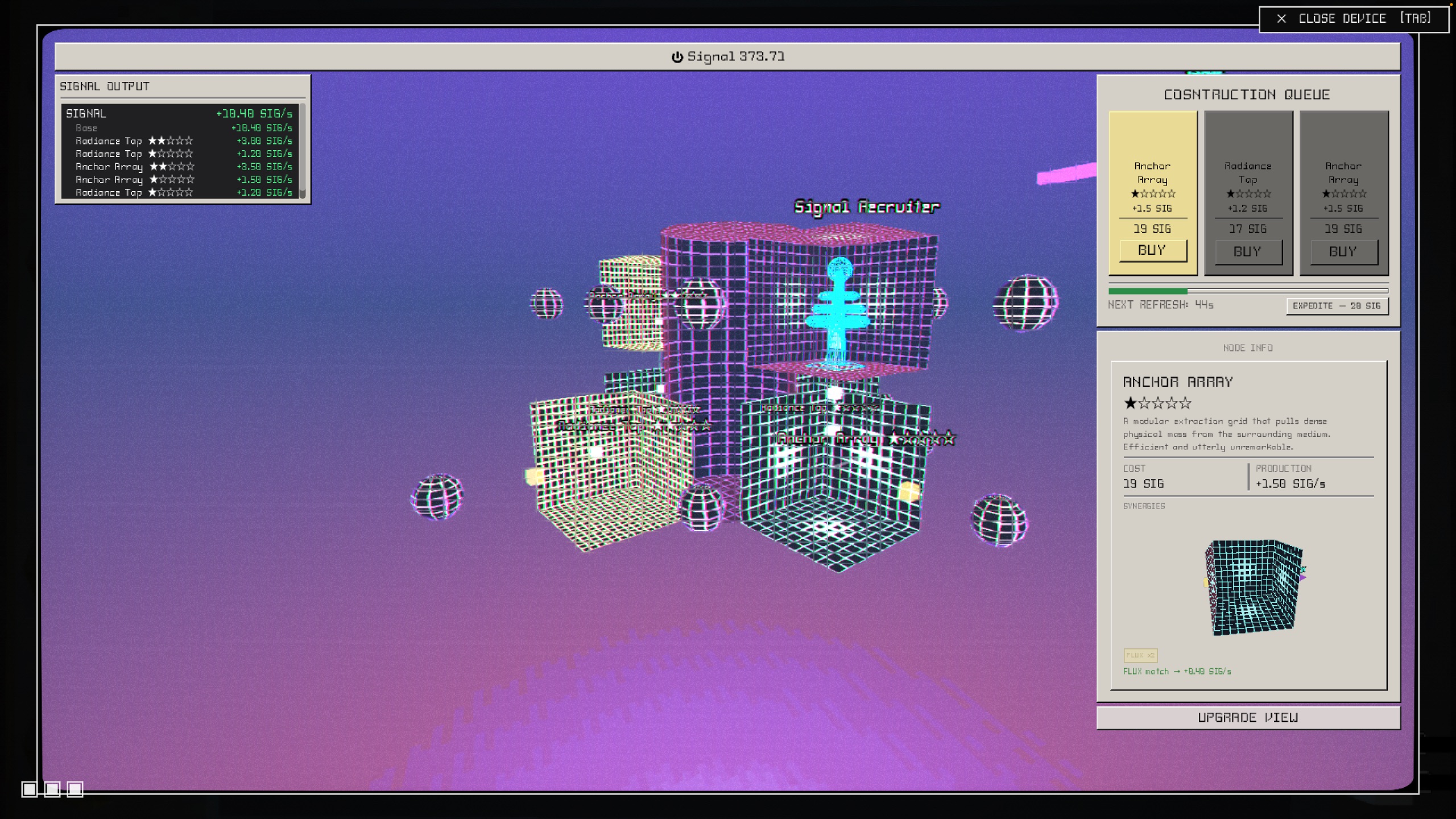Image resolution: width=1456 pixels, height=819 pixels.
Task: Click the middle white square at bottom-left
Action: click(52, 789)
